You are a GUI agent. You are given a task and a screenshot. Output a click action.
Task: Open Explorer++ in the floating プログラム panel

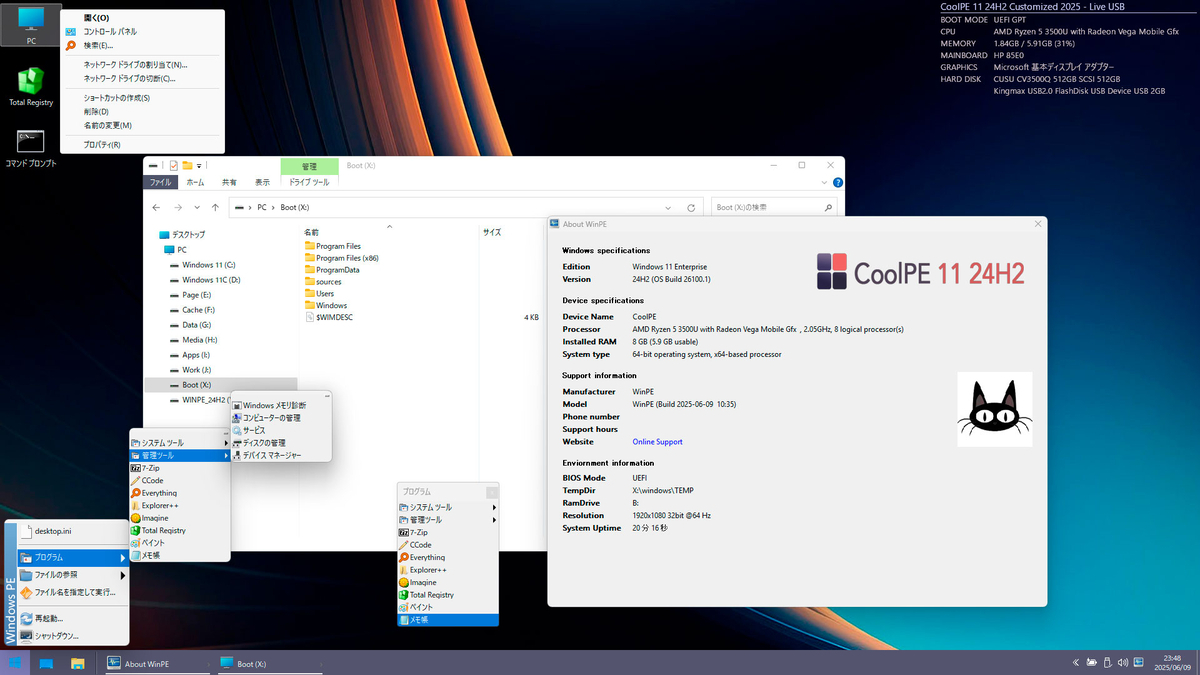tap(448, 570)
